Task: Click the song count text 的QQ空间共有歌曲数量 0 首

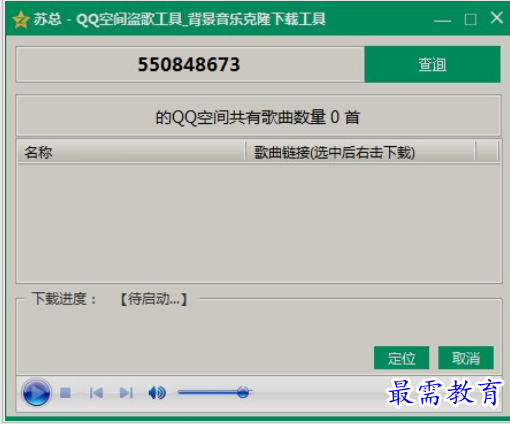Action: click(x=258, y=117)
